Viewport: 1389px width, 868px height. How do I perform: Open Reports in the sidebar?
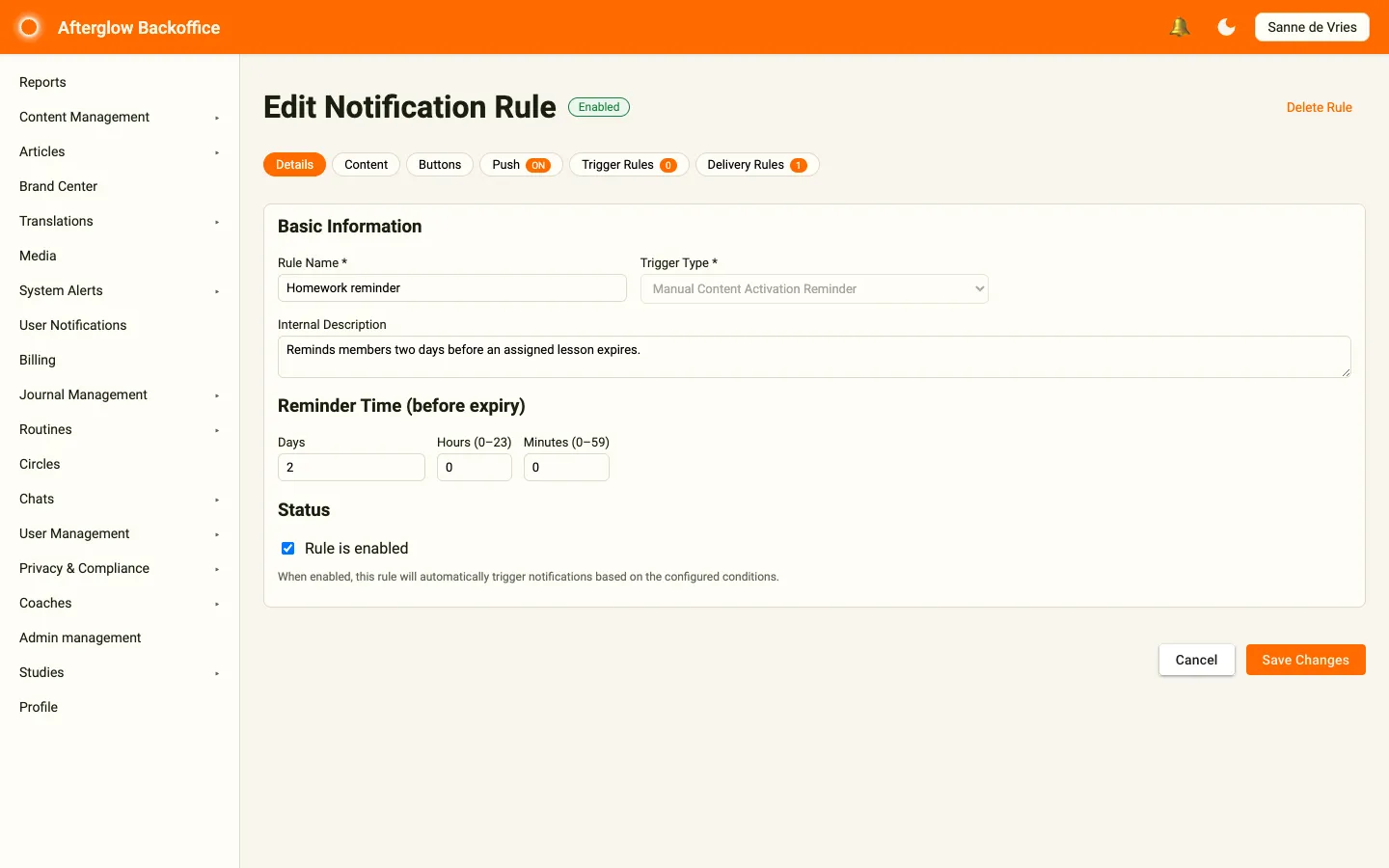pos(120,82)
